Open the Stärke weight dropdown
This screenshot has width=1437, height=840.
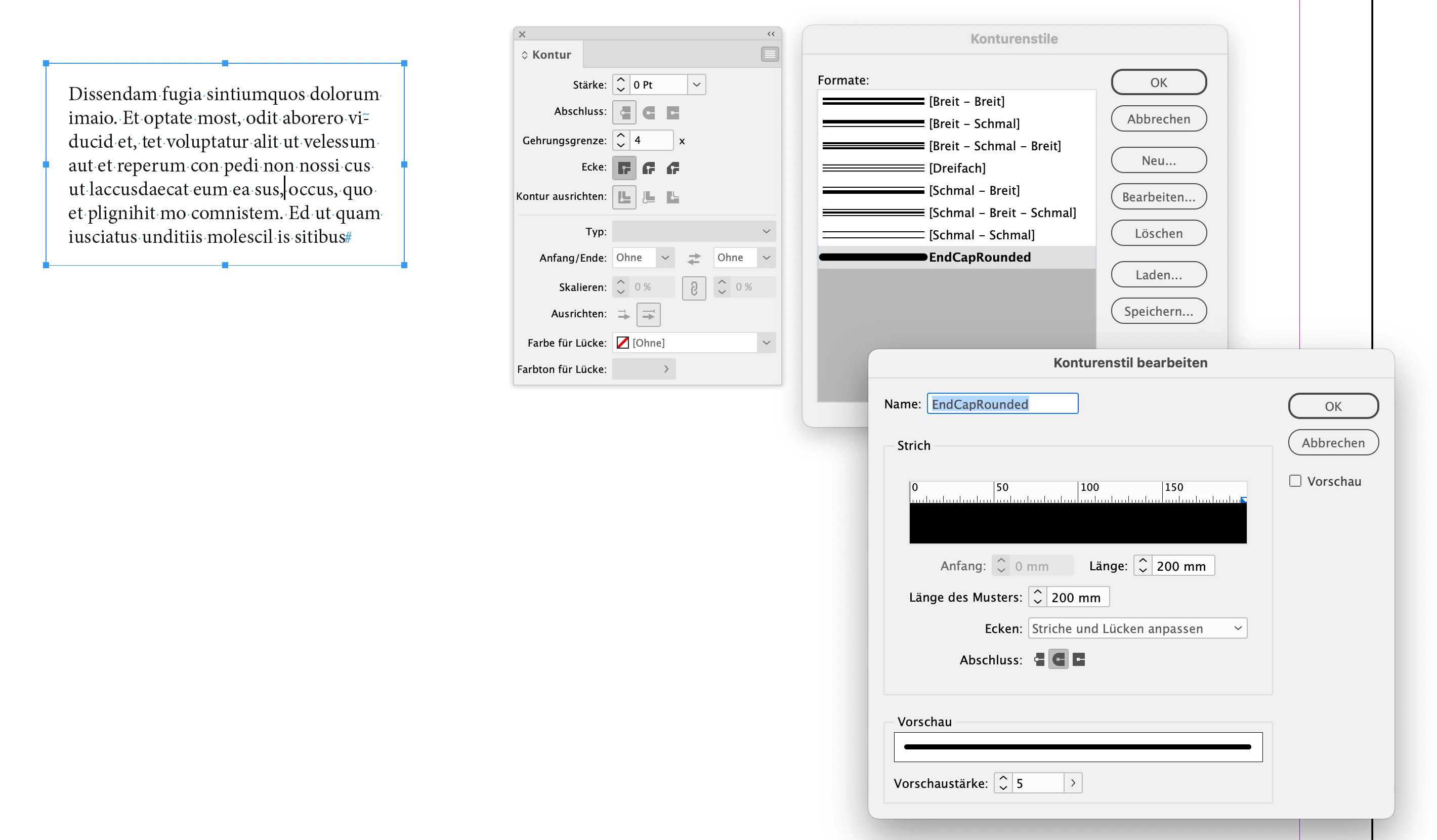[696, 85]
